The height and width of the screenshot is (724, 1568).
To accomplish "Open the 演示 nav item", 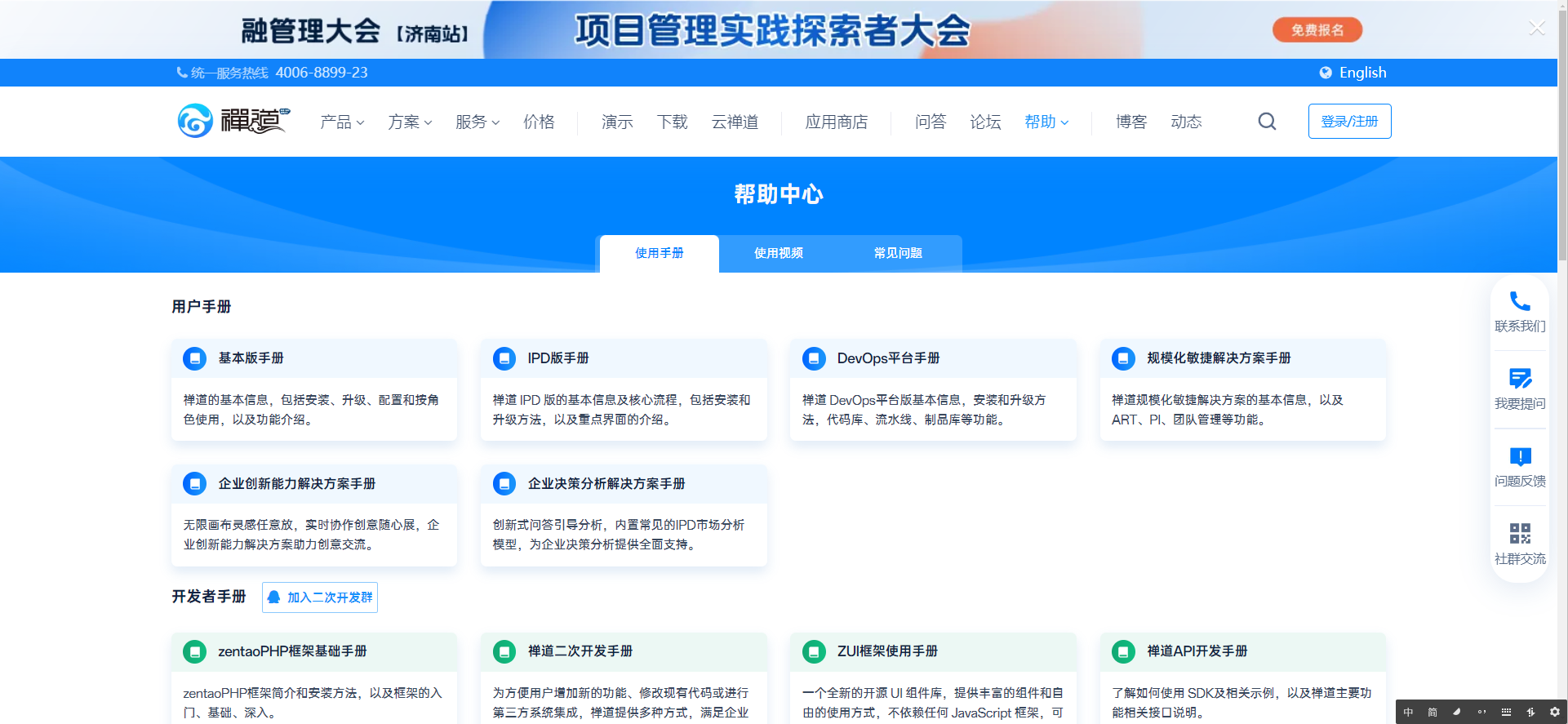I will point(617,122).
